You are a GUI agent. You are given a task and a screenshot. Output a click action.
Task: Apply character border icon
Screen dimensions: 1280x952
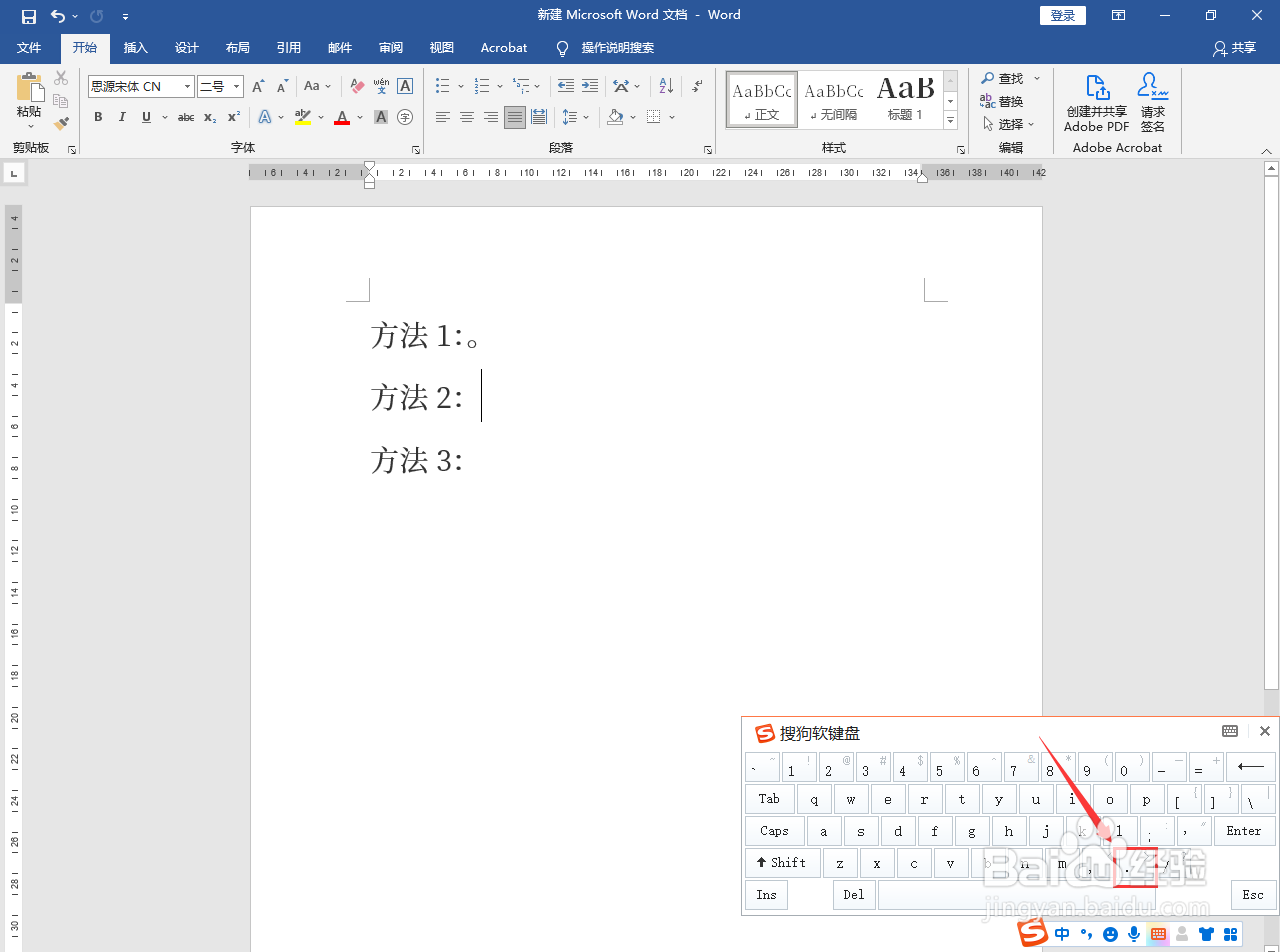405,87
